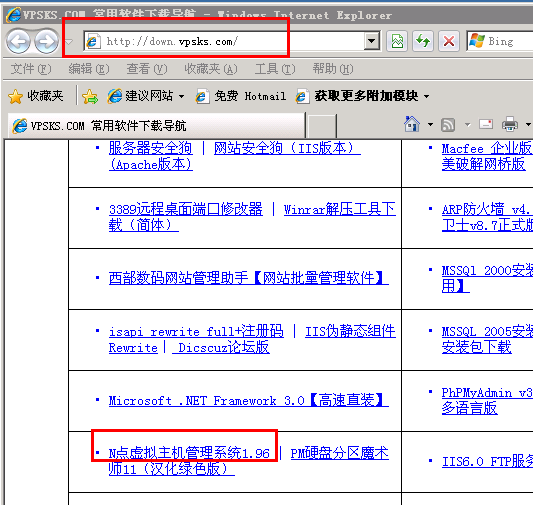The width and height of the screenshot is (533, 505).
Task: Click the blank New Tab button
Action: [321, 126]
